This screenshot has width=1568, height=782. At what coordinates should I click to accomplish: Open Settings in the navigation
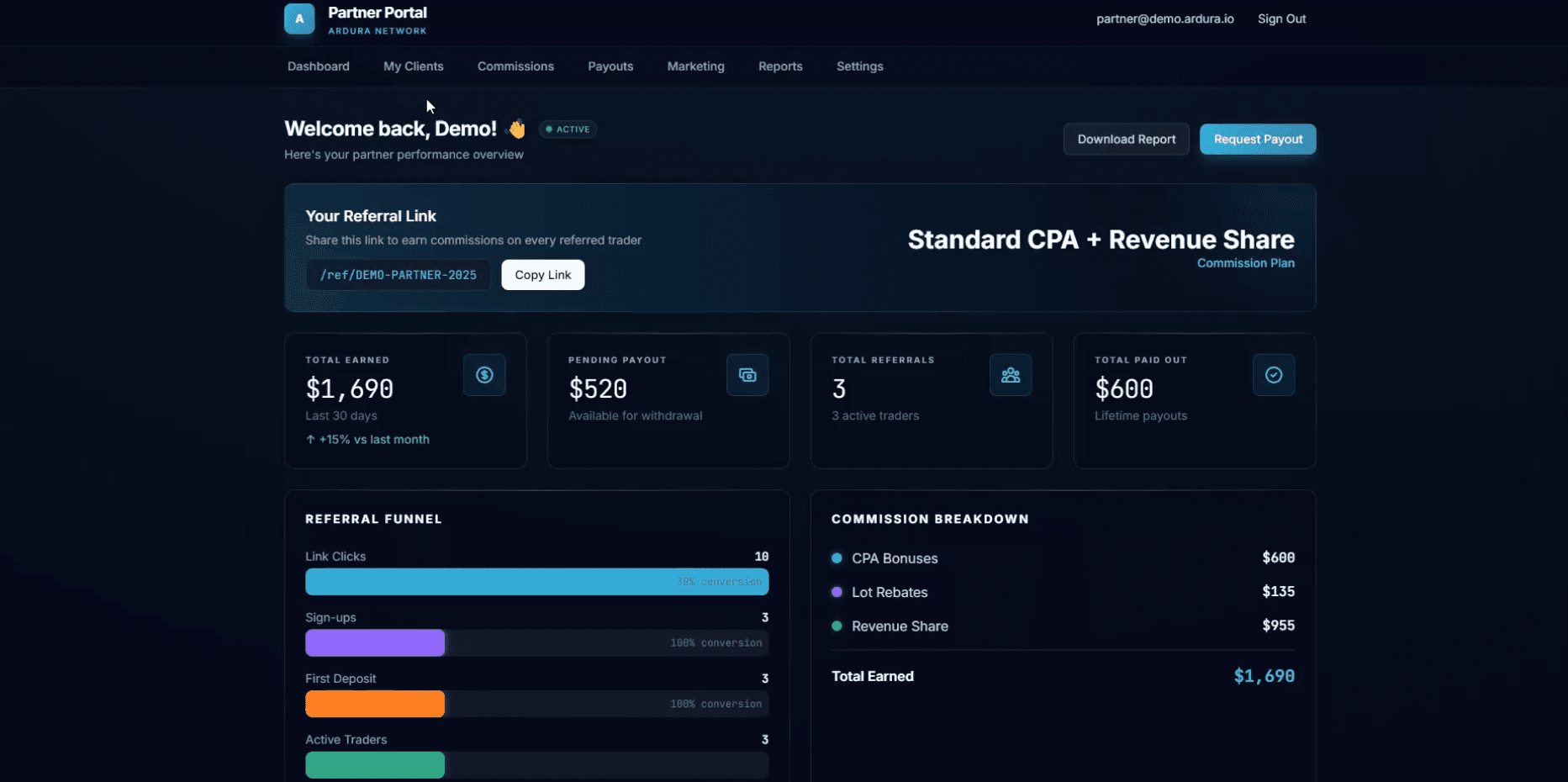pos(860,66)
